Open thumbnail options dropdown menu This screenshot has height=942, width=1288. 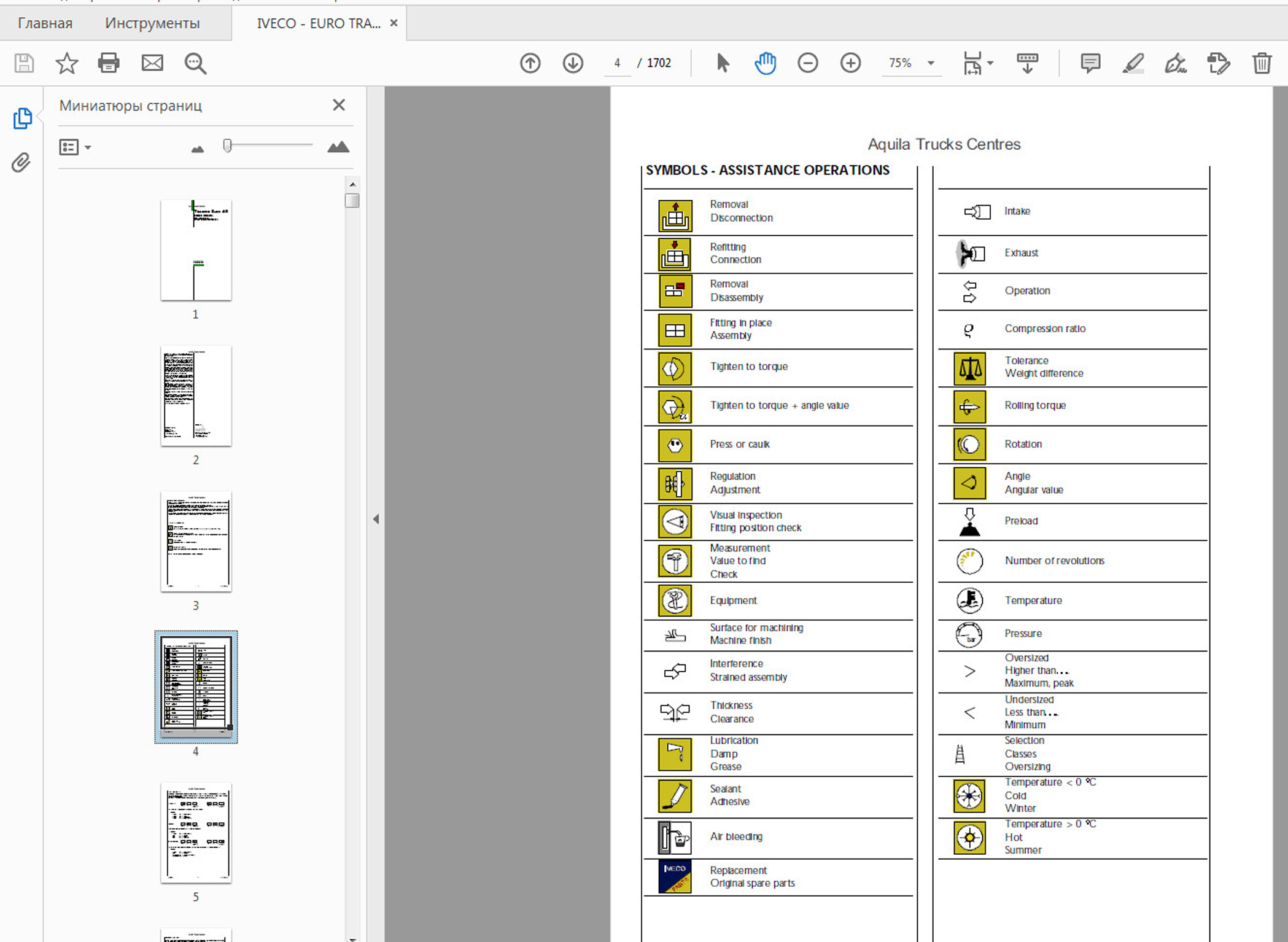[75, 147]
